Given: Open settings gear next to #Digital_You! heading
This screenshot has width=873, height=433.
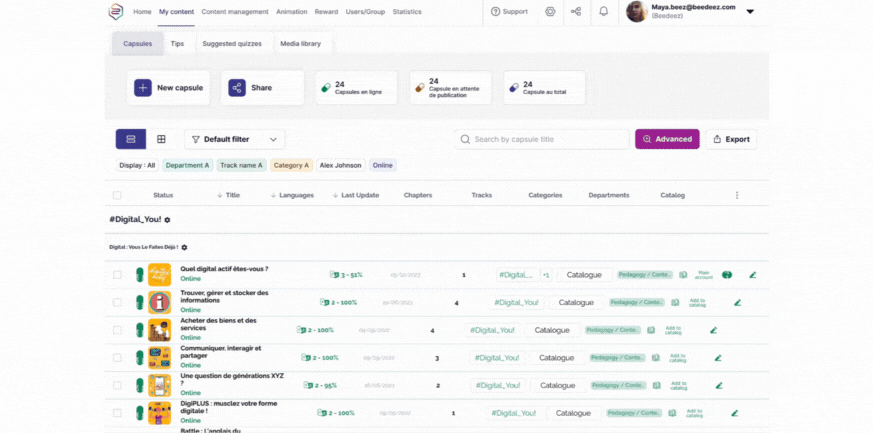Looking at the screenshot, I should point(168,219).
